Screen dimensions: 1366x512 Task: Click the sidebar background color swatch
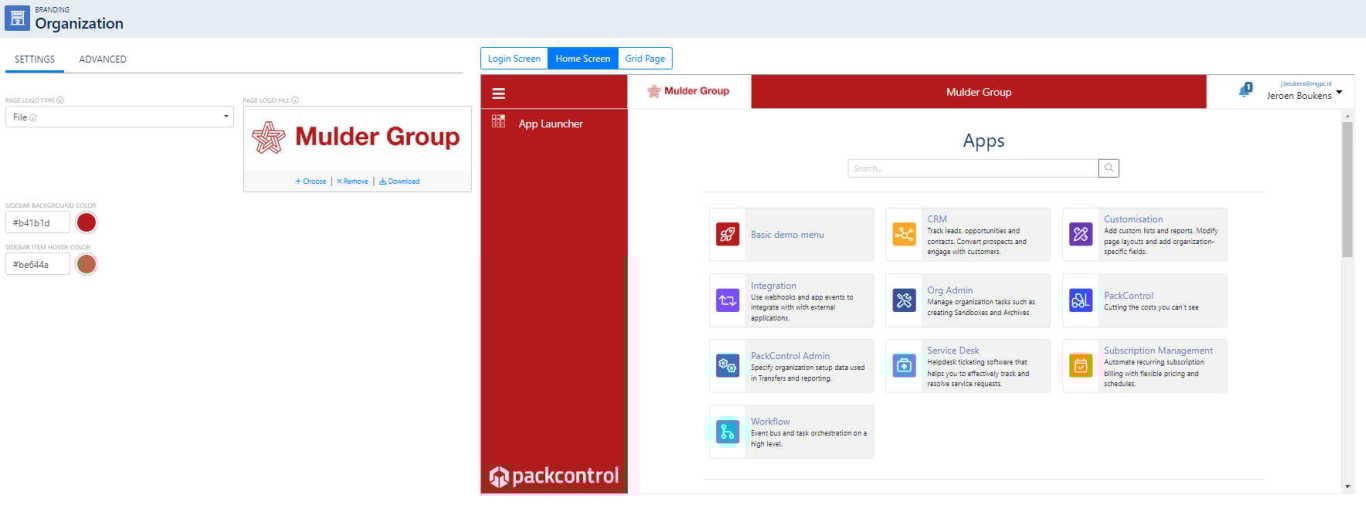pyautogui.click(x=87, y=222)
